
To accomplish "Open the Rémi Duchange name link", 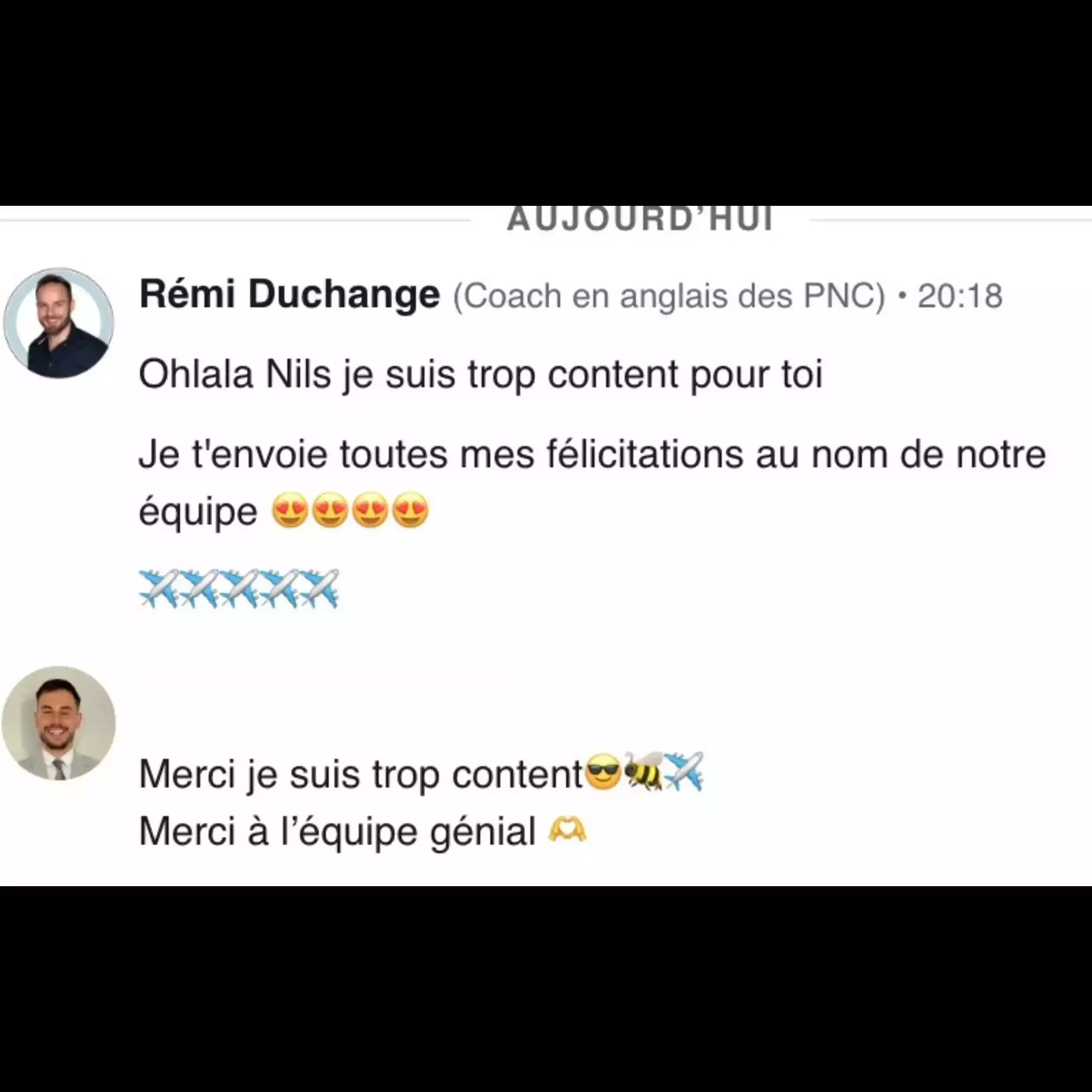I will pyautogui.click(x=289, y=295).
